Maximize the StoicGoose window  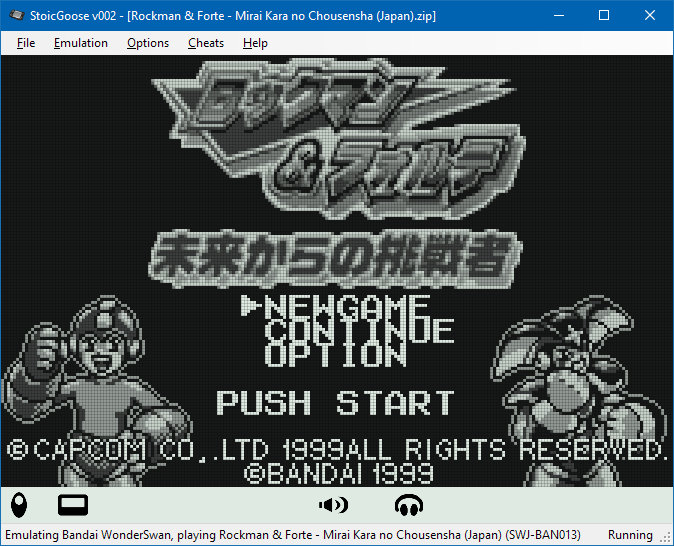(x=604, y=15)
